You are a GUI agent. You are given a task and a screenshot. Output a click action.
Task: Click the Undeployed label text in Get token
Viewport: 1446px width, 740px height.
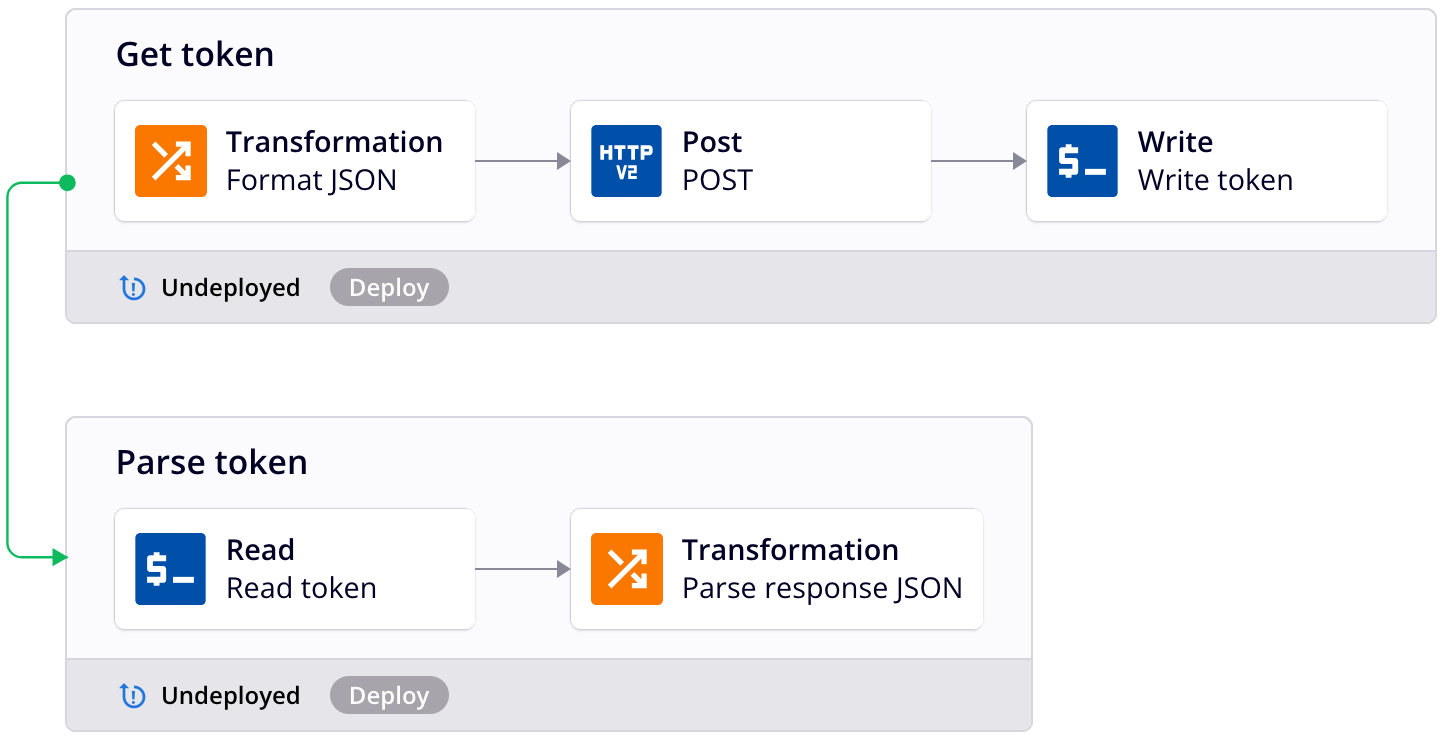[x=230, y=287]
